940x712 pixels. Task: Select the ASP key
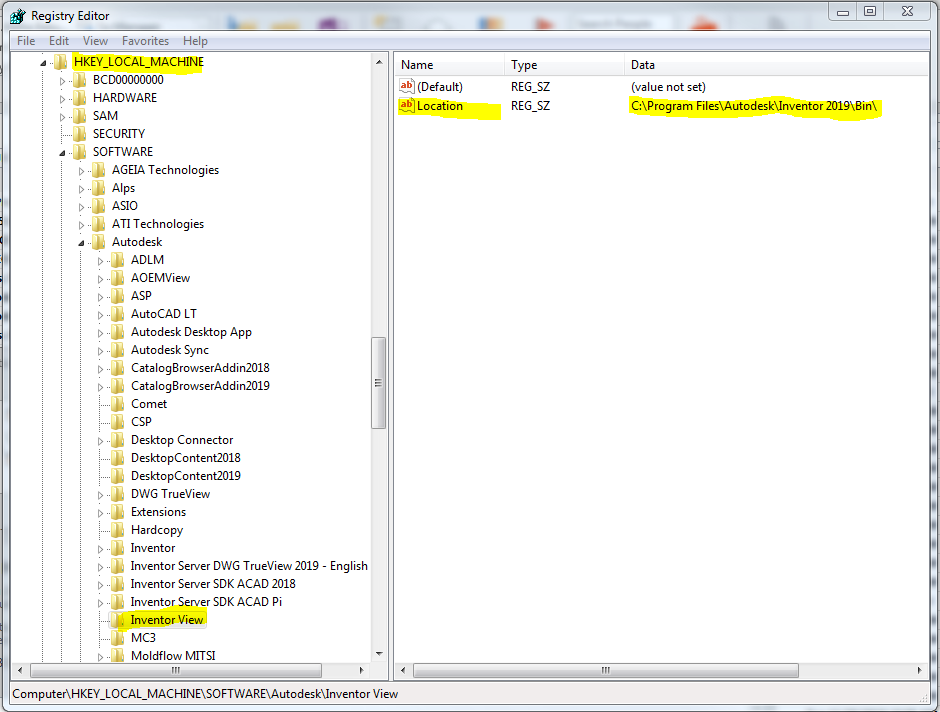(141, 295)
